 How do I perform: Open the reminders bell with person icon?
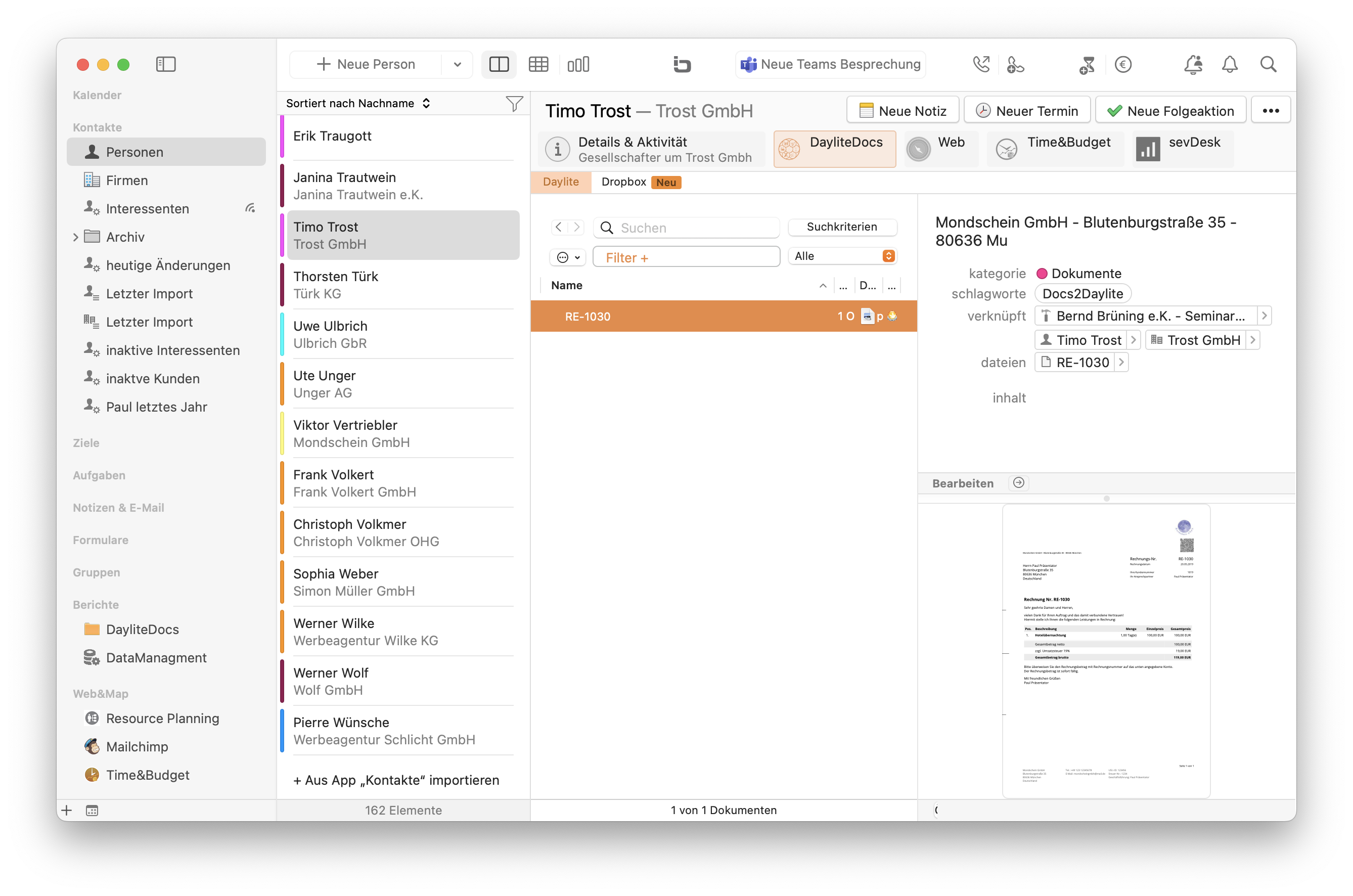coord(1193,64)
